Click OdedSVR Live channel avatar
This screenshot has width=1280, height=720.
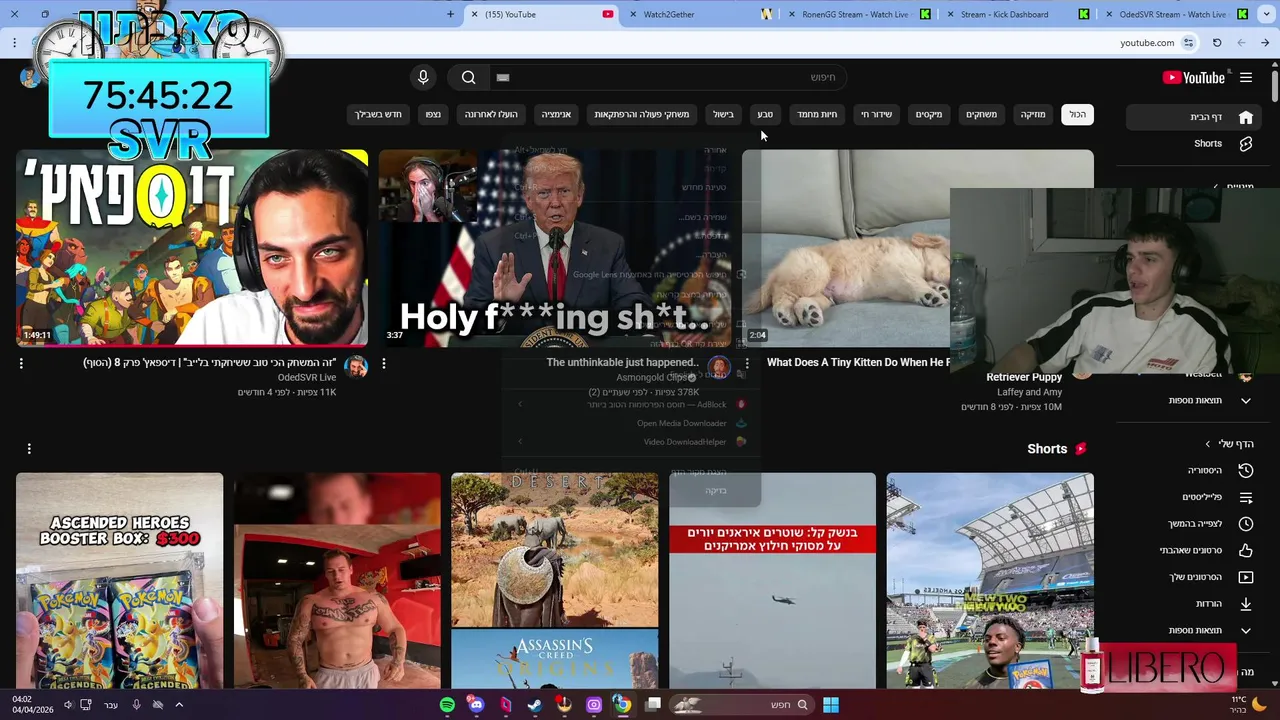coord(356,367)
